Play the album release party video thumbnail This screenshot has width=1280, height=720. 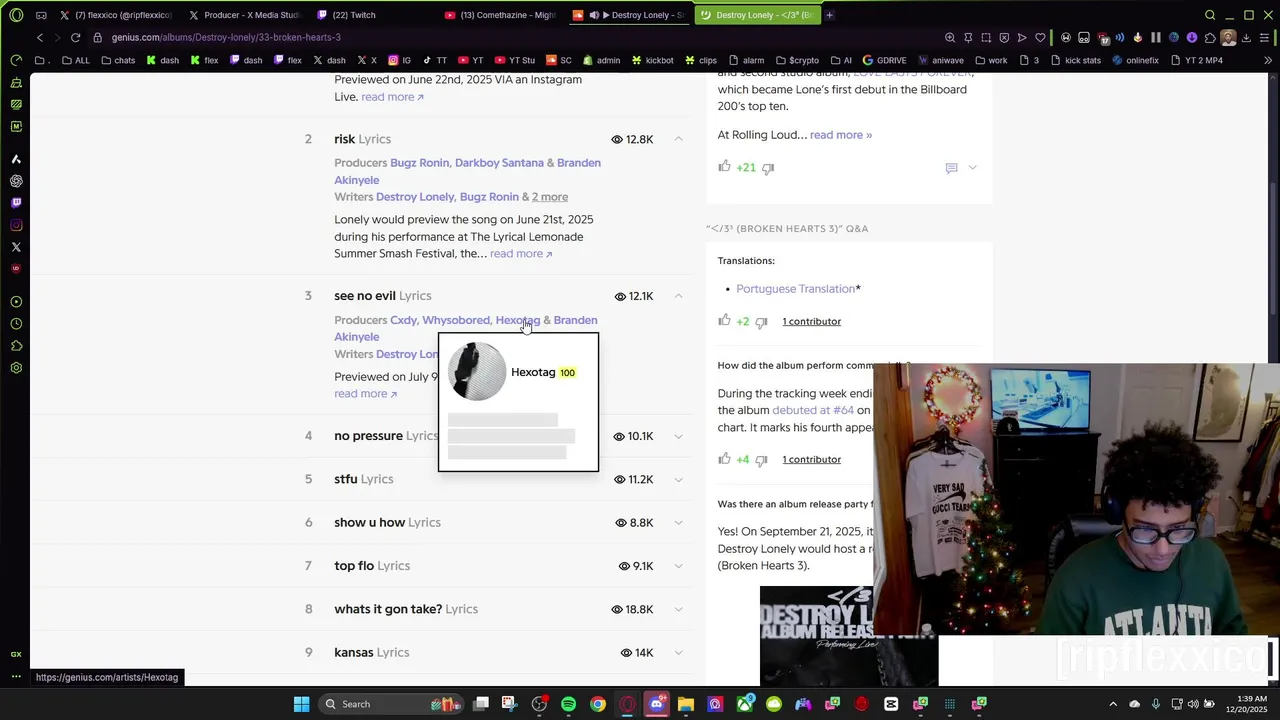point(849,635)
